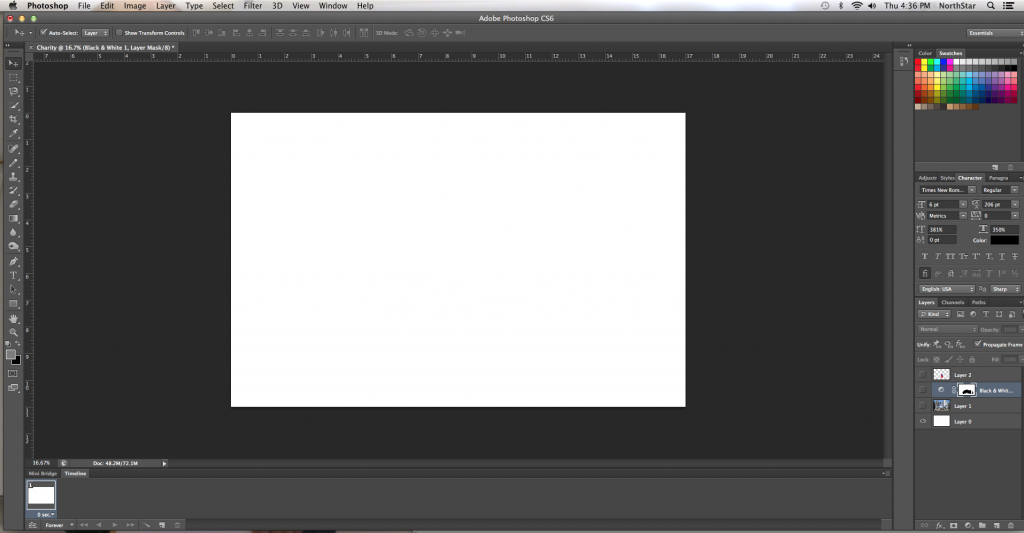Select the Eyedropper tool

point(13,134)
